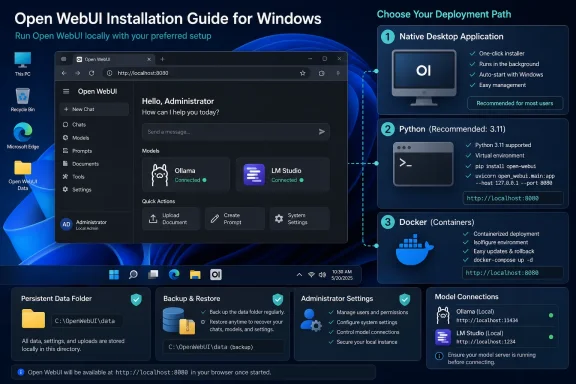Open taskbar Search
This screenshot has height=384, width=576.
tap(133, 274)
